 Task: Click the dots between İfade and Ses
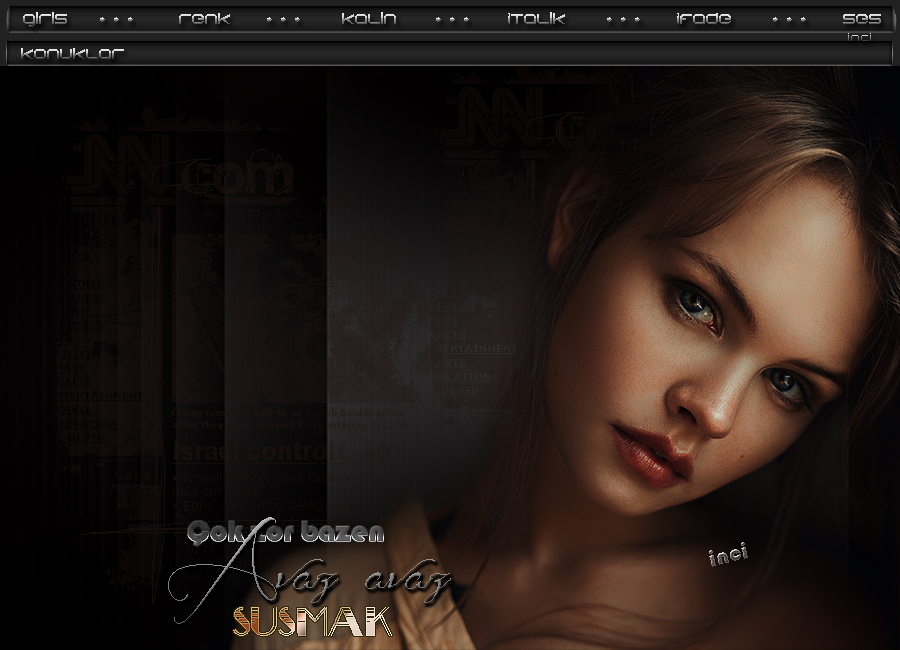(x=788, y=19)
